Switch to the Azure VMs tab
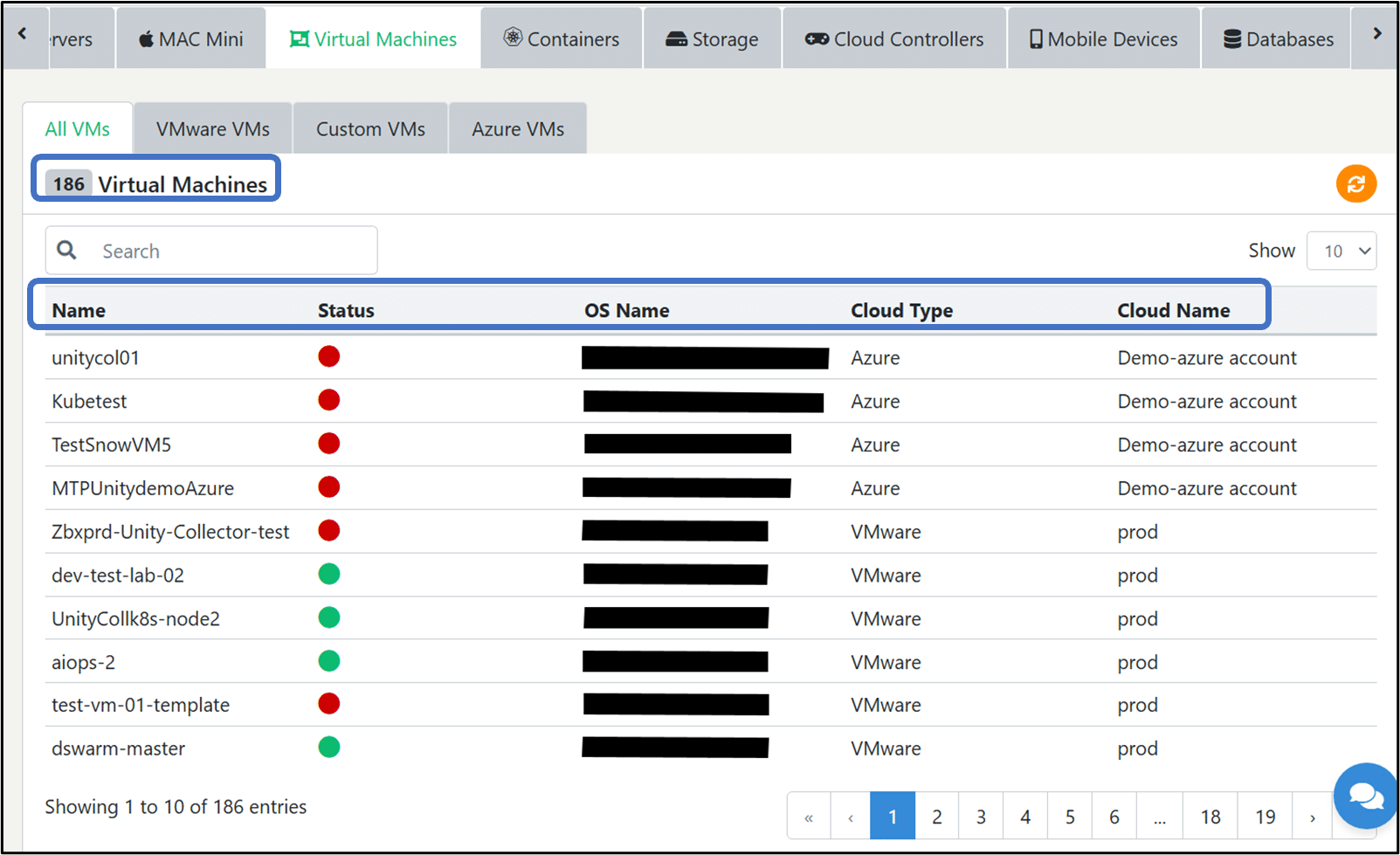The width and height of the screenshot is (1400, 855). [x=518, y=129]
